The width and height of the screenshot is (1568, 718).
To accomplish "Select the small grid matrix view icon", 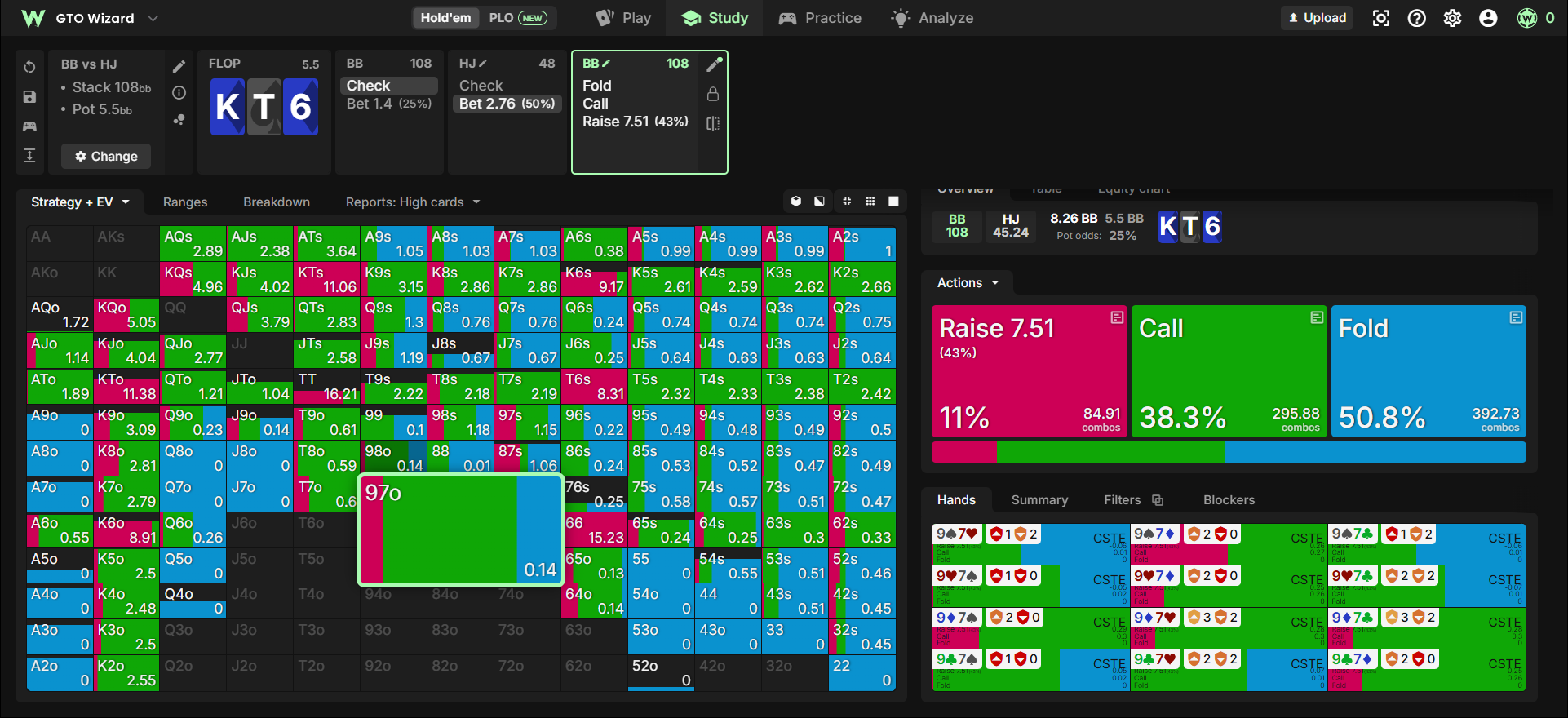I will (x=870, y=202).
